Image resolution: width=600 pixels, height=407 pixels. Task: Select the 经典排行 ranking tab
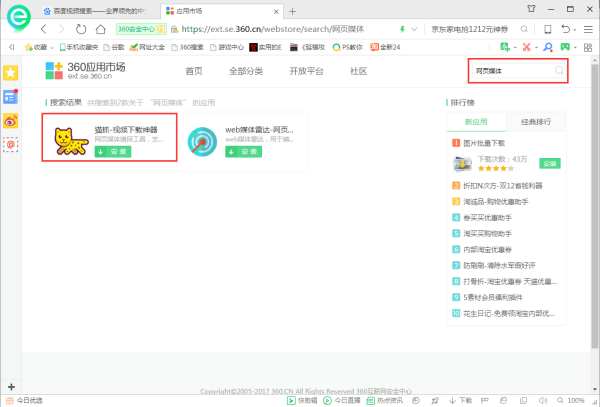point(536,122)
